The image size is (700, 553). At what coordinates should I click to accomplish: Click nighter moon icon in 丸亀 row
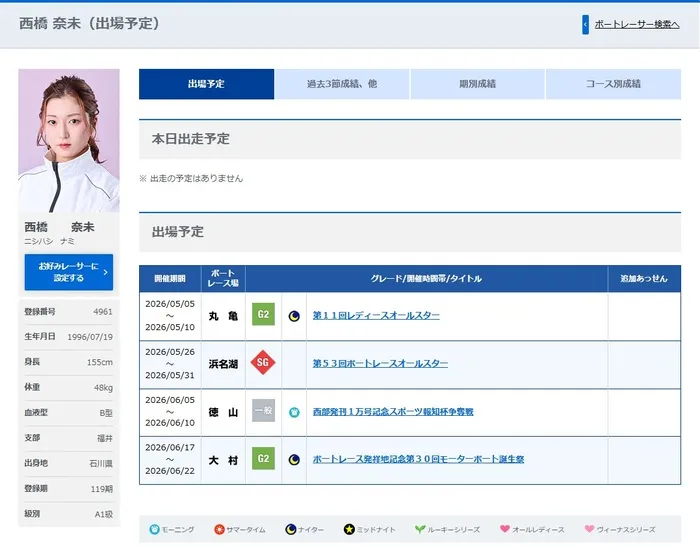coord(294,316)
